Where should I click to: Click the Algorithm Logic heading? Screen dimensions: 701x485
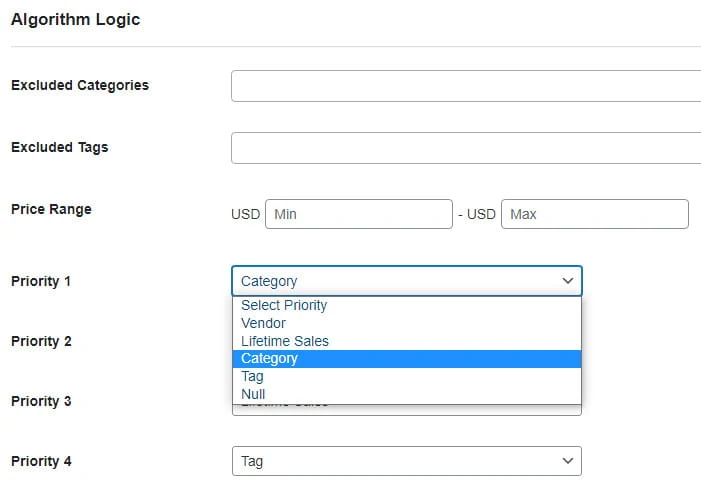pyautogui.click(x=75, y=19)
